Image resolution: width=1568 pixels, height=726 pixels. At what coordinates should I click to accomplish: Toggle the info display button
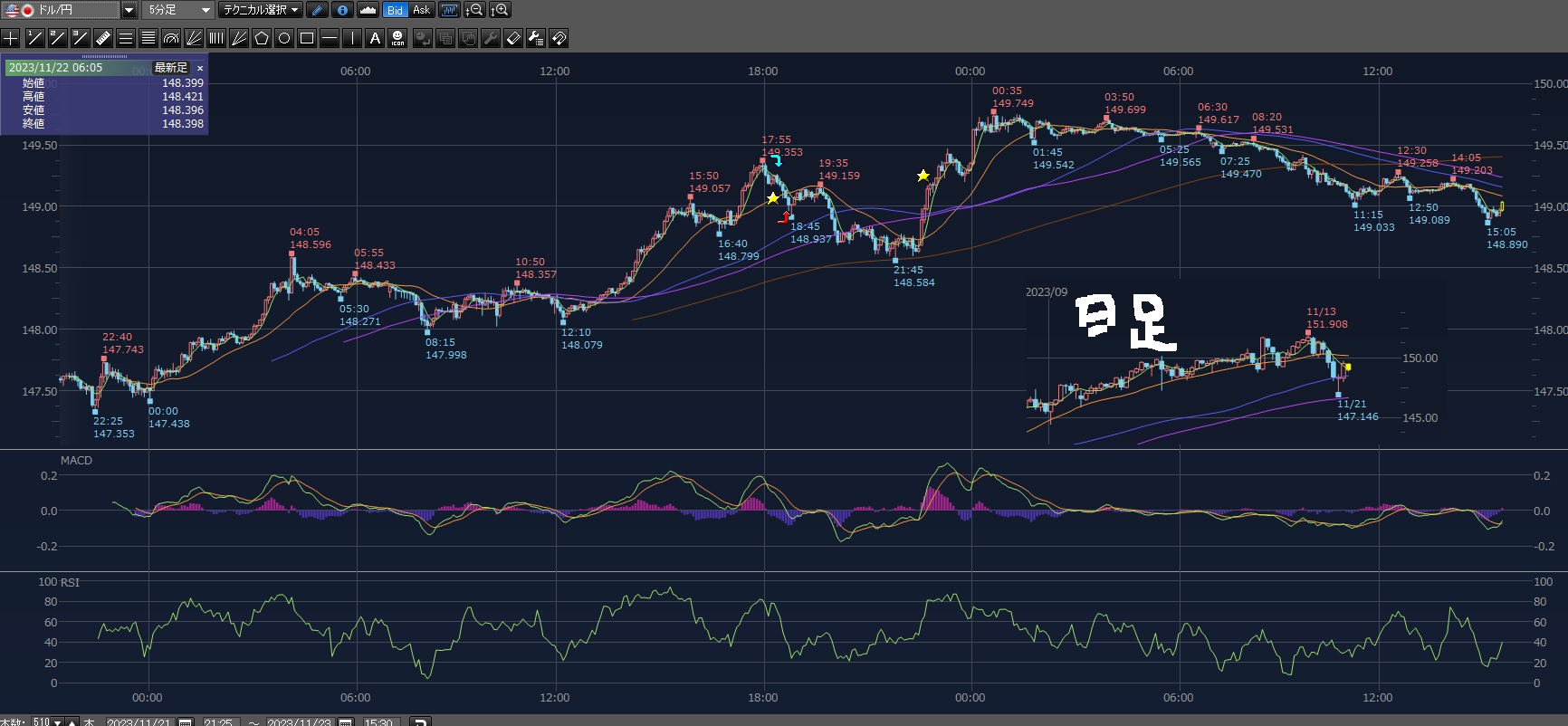coord(342,10)
